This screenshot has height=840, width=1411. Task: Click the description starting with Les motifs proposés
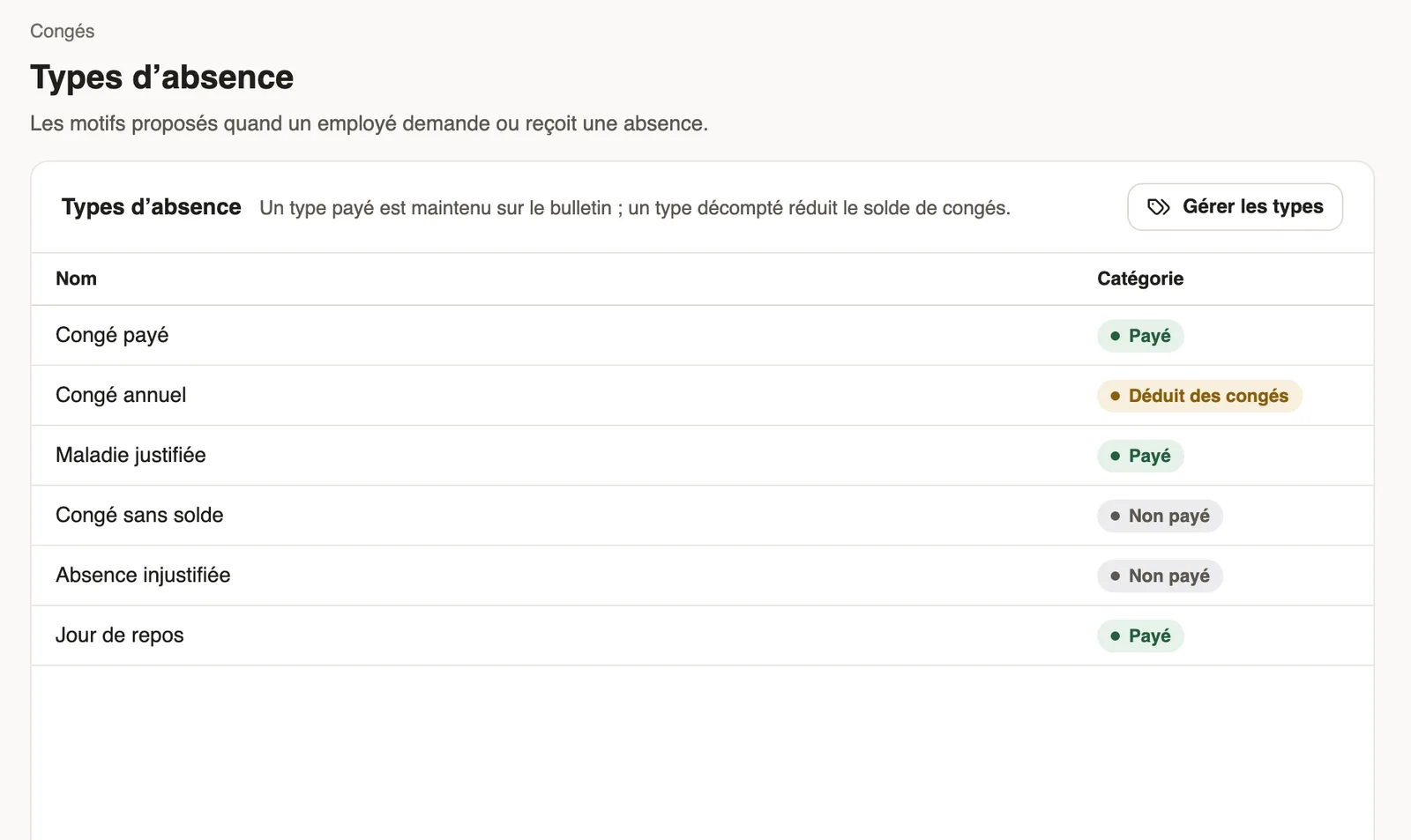tap(369, 123)
